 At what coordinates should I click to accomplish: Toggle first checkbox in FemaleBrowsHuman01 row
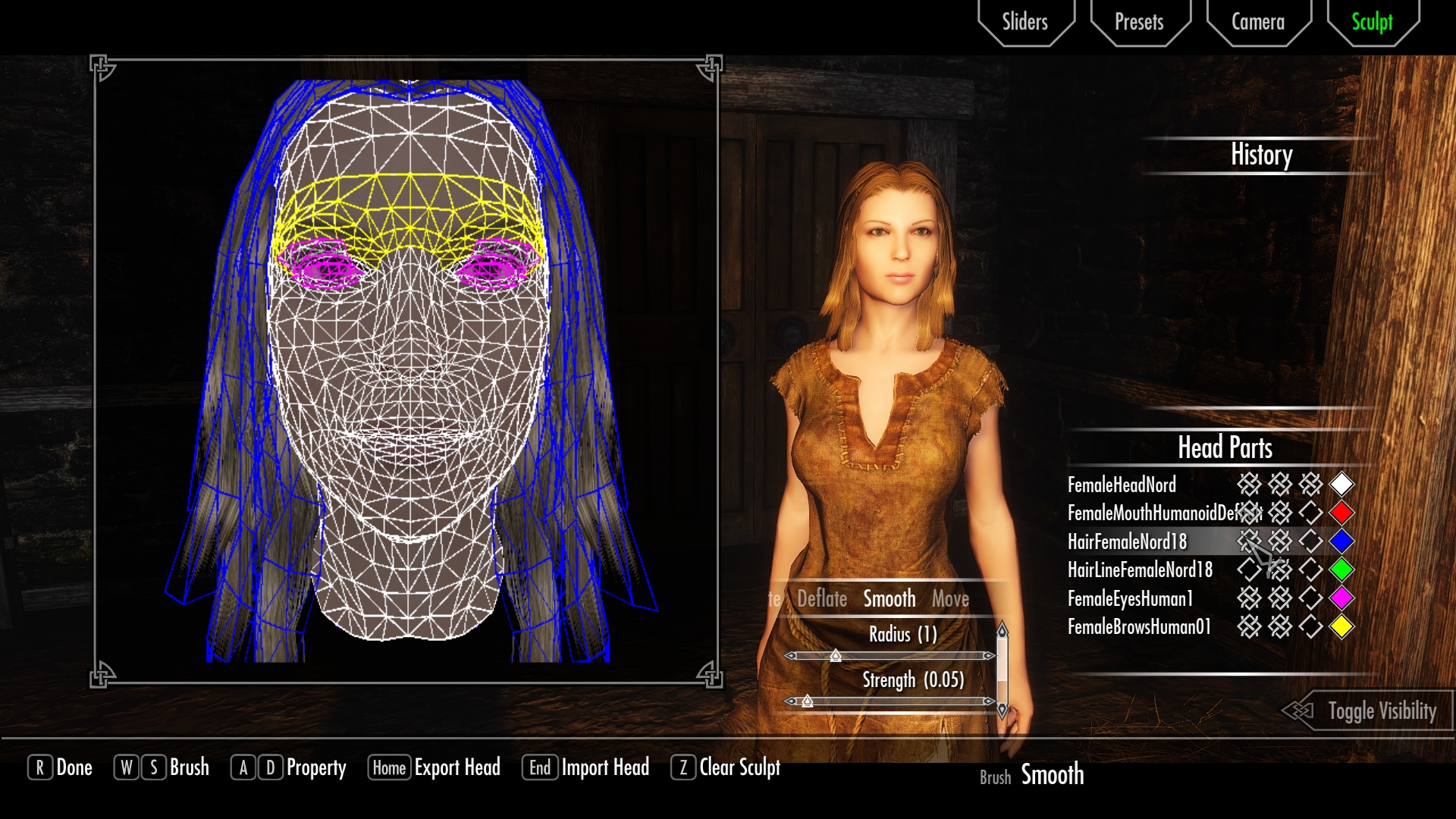point(1249,626)
